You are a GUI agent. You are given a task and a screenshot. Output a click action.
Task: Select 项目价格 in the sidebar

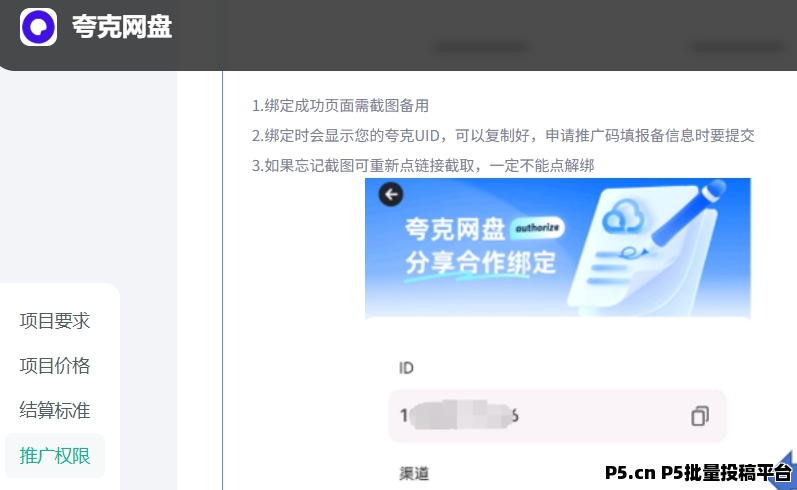click(x=55, y=365)
